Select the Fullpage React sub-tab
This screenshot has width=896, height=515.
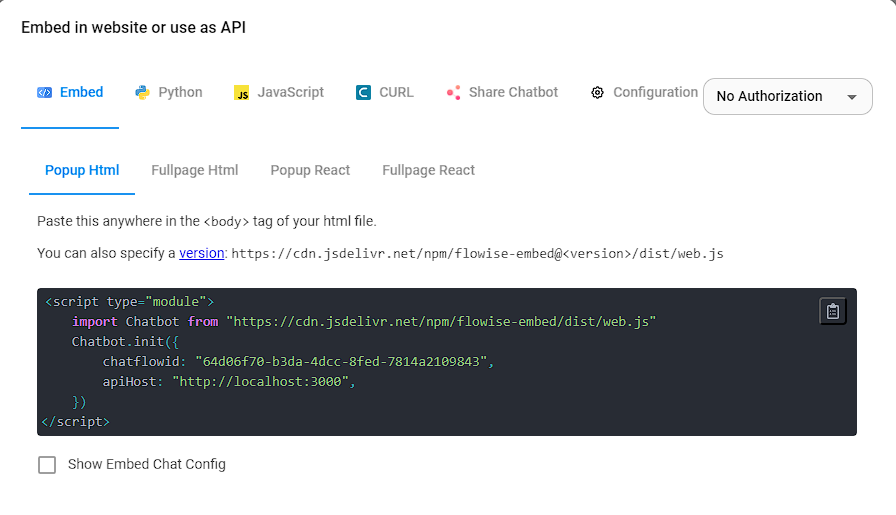click(429, 170)
